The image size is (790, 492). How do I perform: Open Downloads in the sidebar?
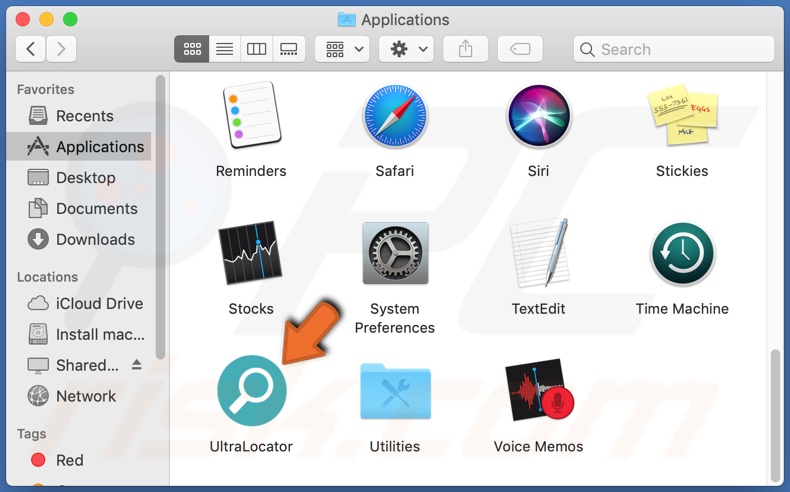79,239
